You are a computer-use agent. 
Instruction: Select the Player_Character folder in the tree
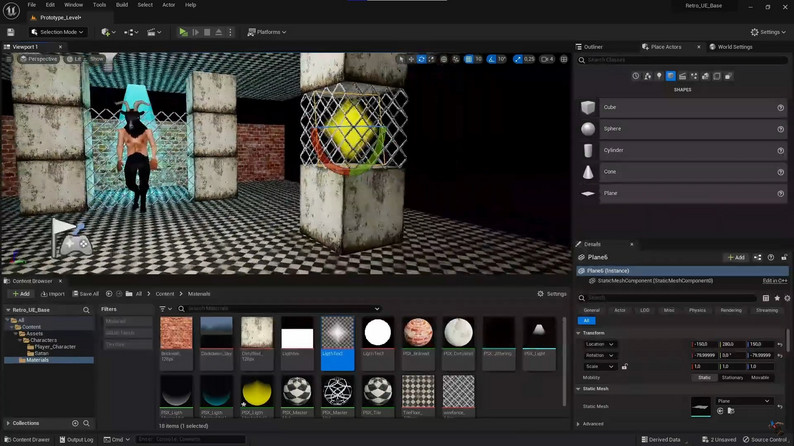pos(55,347)
